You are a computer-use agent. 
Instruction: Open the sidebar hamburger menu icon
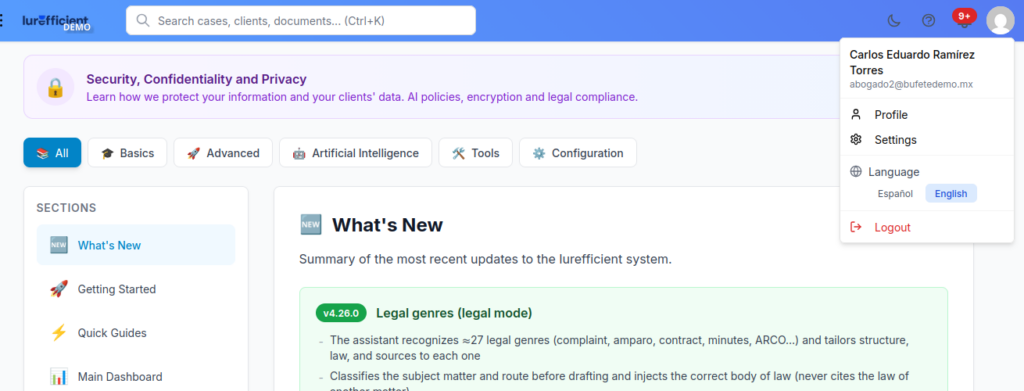[x=1, y=21]
